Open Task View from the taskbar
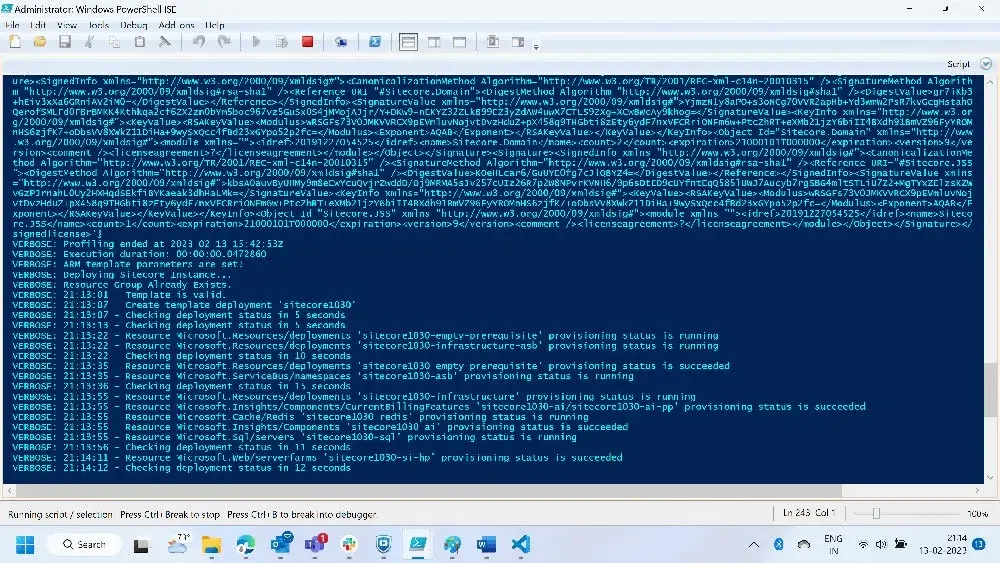Viewport: 1000px width, 563px height. [x=141, y=545]
